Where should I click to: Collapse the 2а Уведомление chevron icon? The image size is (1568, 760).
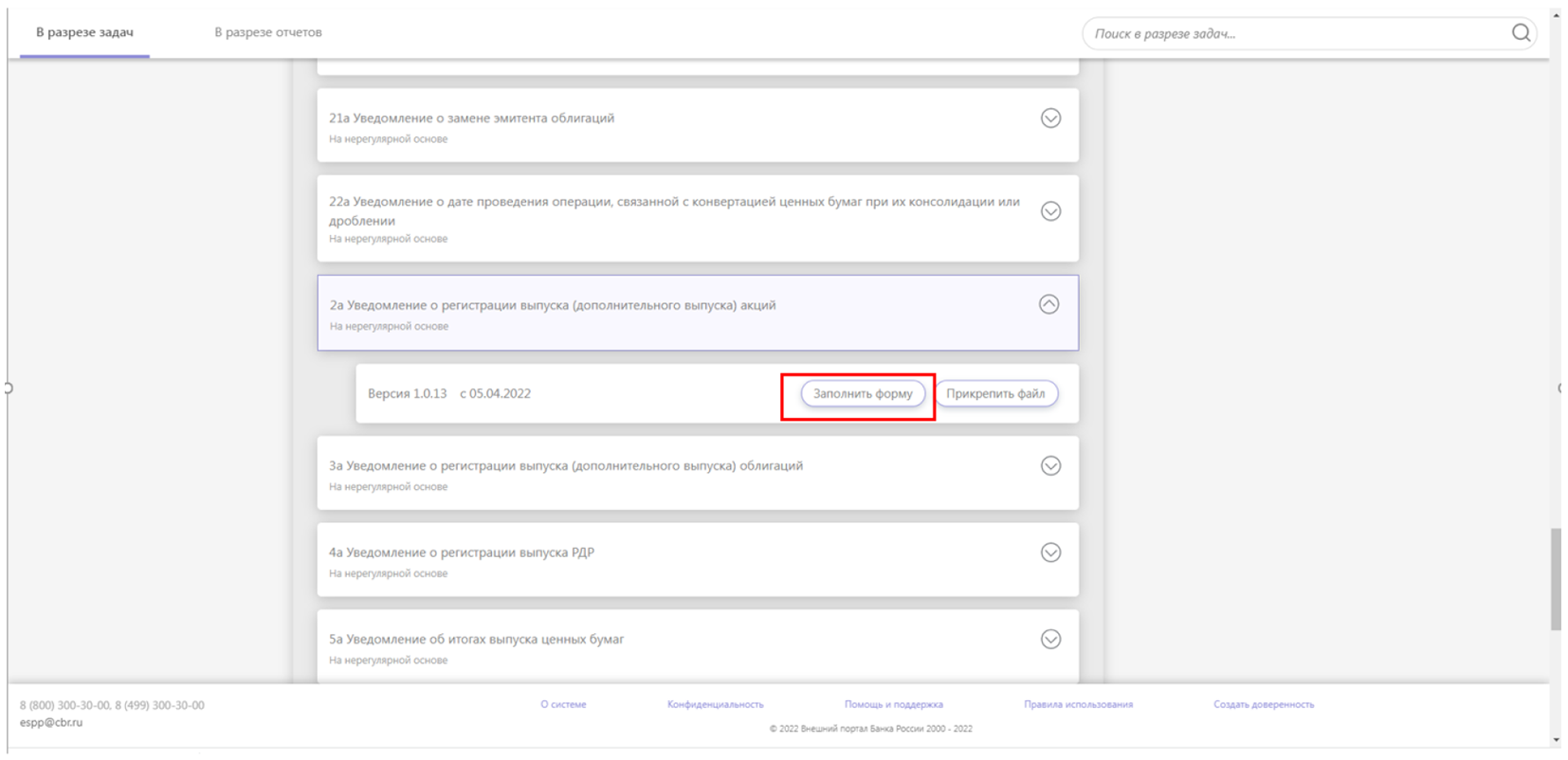click(1048, 304)
